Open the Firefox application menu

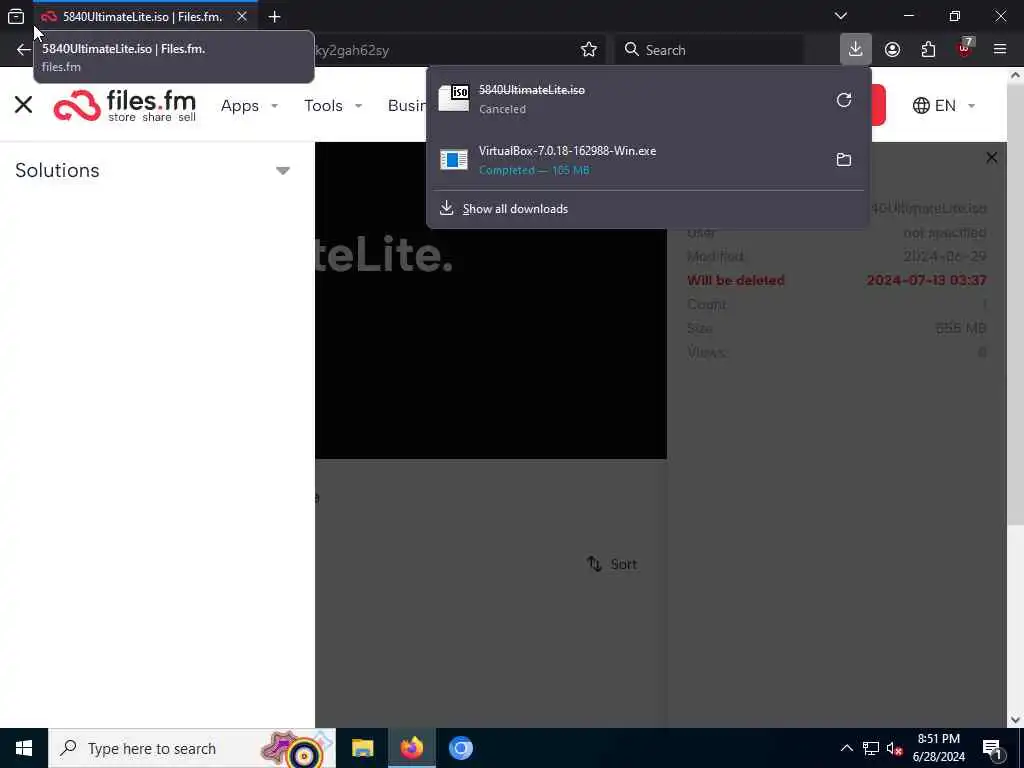click(x=1000, y=50)
